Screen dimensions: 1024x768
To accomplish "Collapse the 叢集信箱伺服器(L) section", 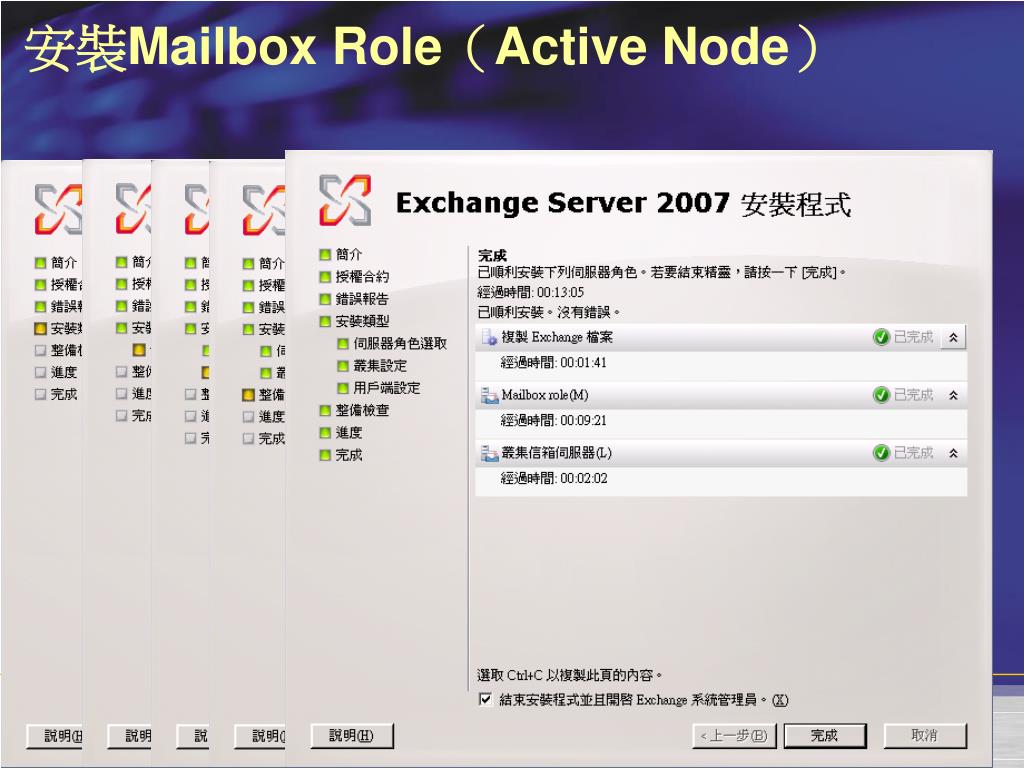I will [x=953, y=453].
